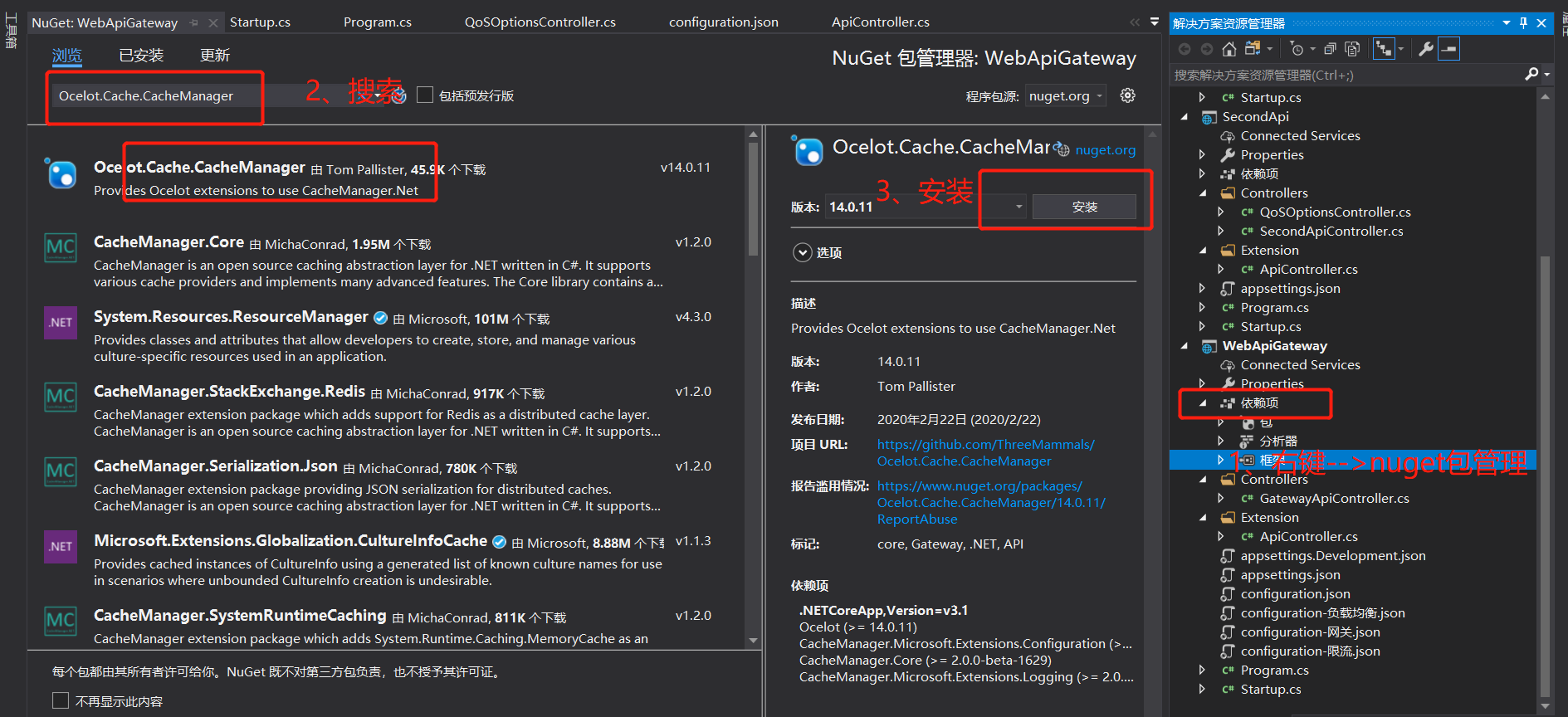Close the NuGet: WebApiGateway tab
The image size is (1568, 717).
pyautogui.click(x=213, y=22)
